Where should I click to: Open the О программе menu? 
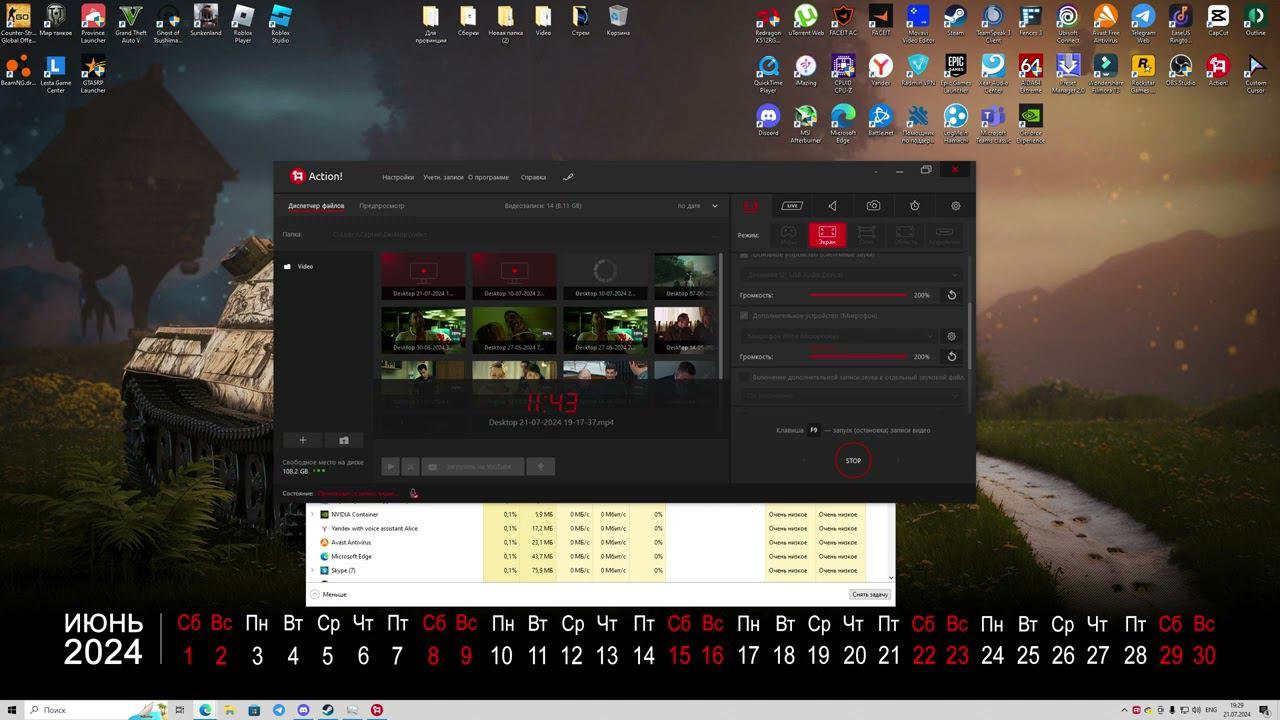tap(489, 177)
